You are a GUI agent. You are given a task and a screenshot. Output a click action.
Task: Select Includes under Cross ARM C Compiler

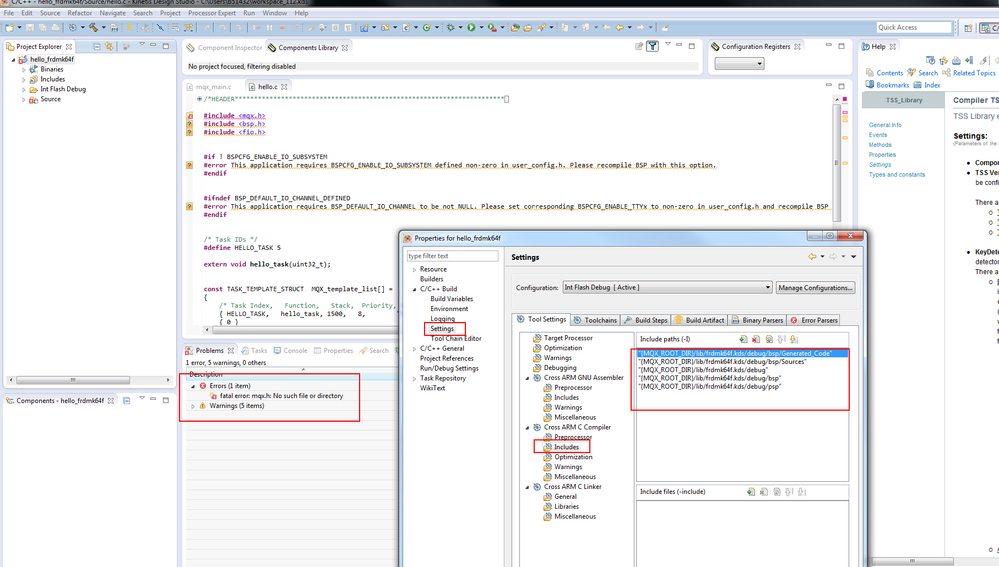[566, 447]
